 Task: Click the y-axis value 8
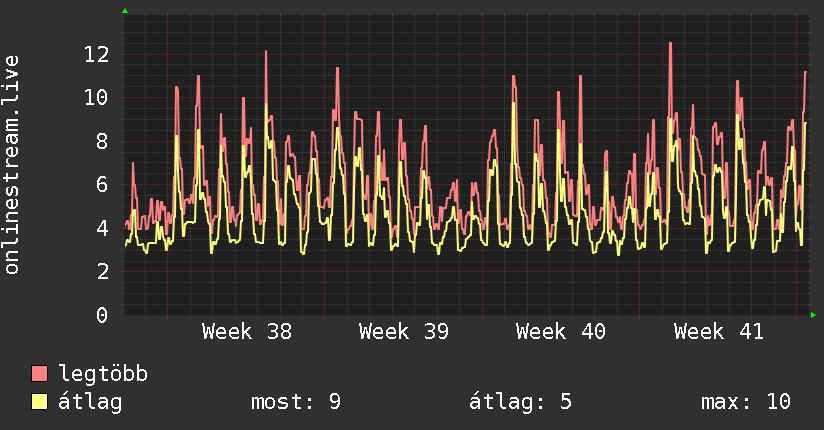[x=102, y=141]
